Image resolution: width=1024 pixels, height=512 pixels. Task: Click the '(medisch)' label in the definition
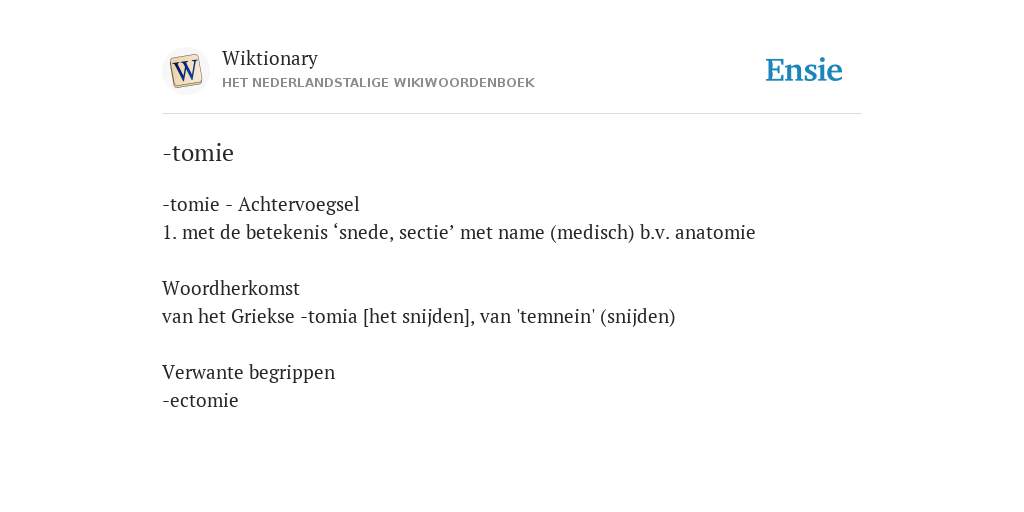(x=592, y=232)
